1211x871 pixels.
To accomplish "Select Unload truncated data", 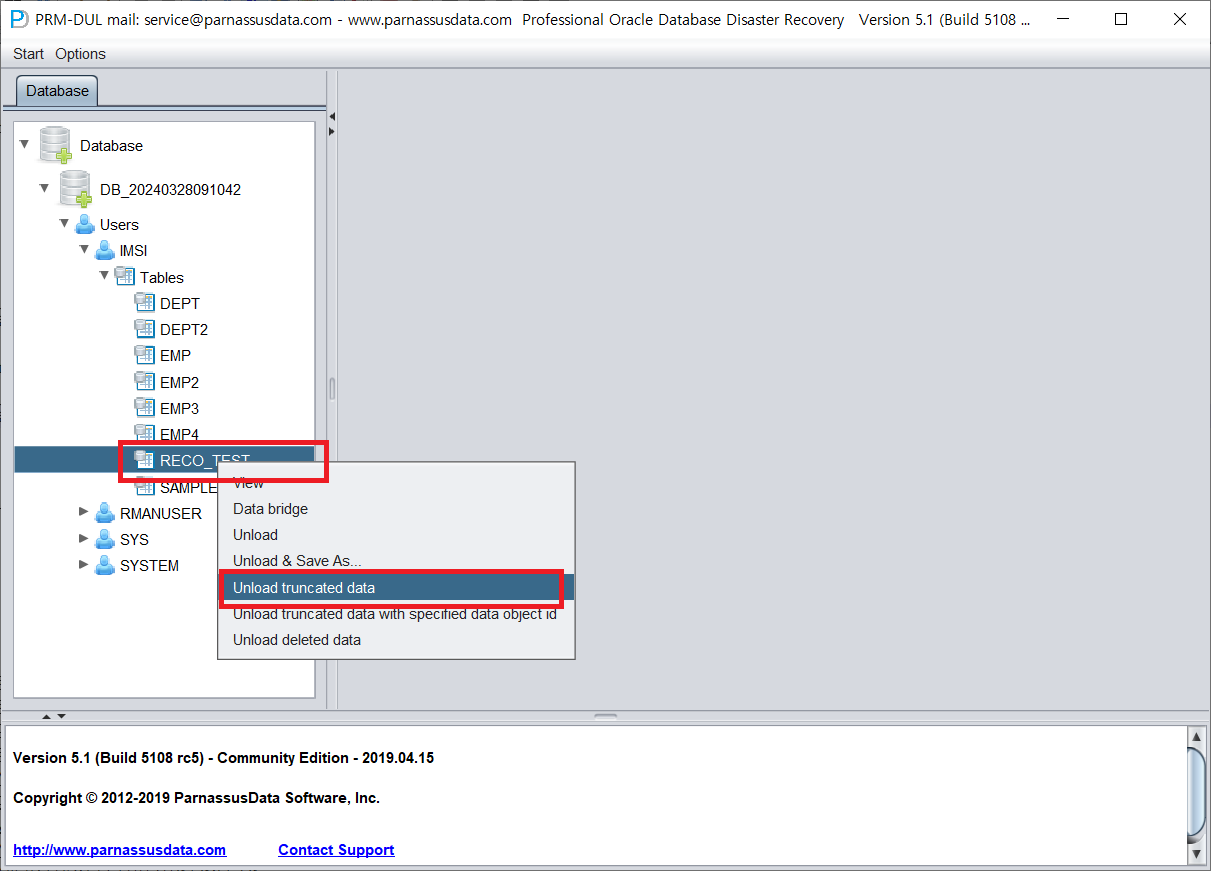I will (x=396, y=588).
